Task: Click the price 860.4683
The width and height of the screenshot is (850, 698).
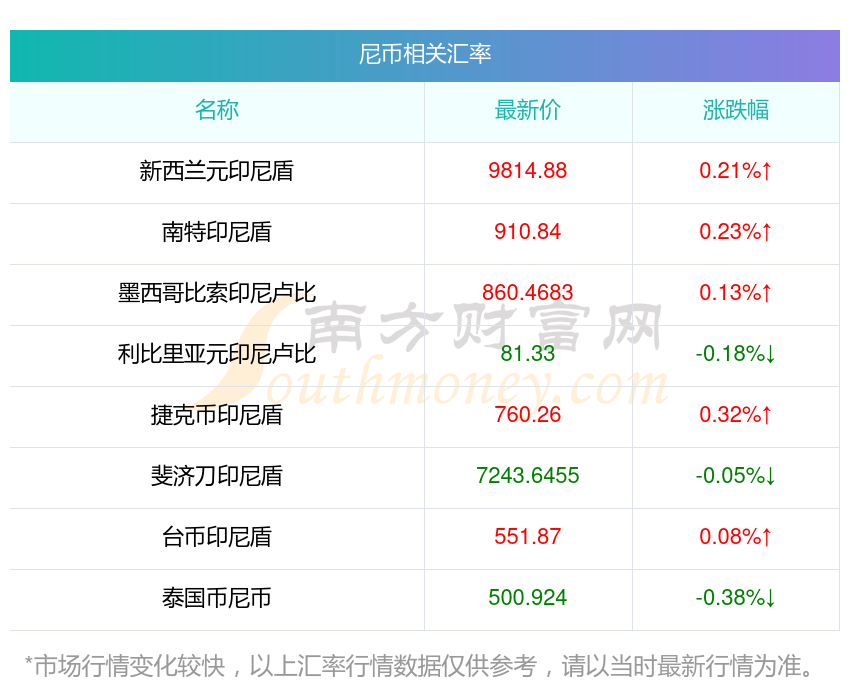Action: 527,293
